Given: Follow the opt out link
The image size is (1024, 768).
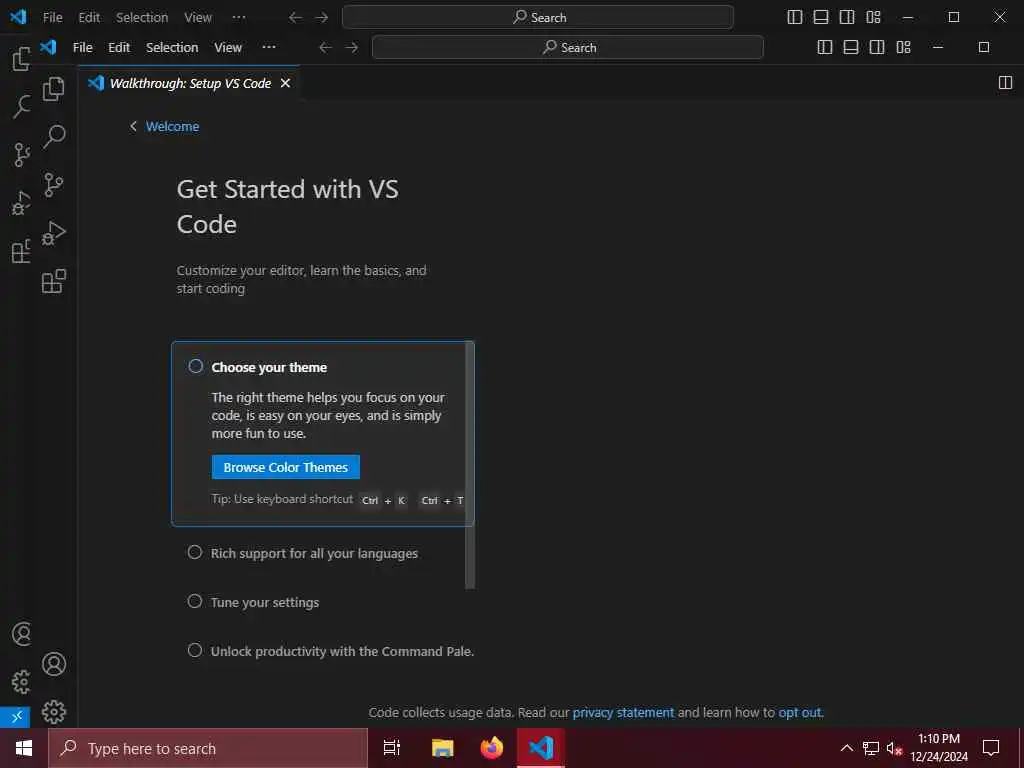Looking at the screenshot, I should click(x=799, y=712).
